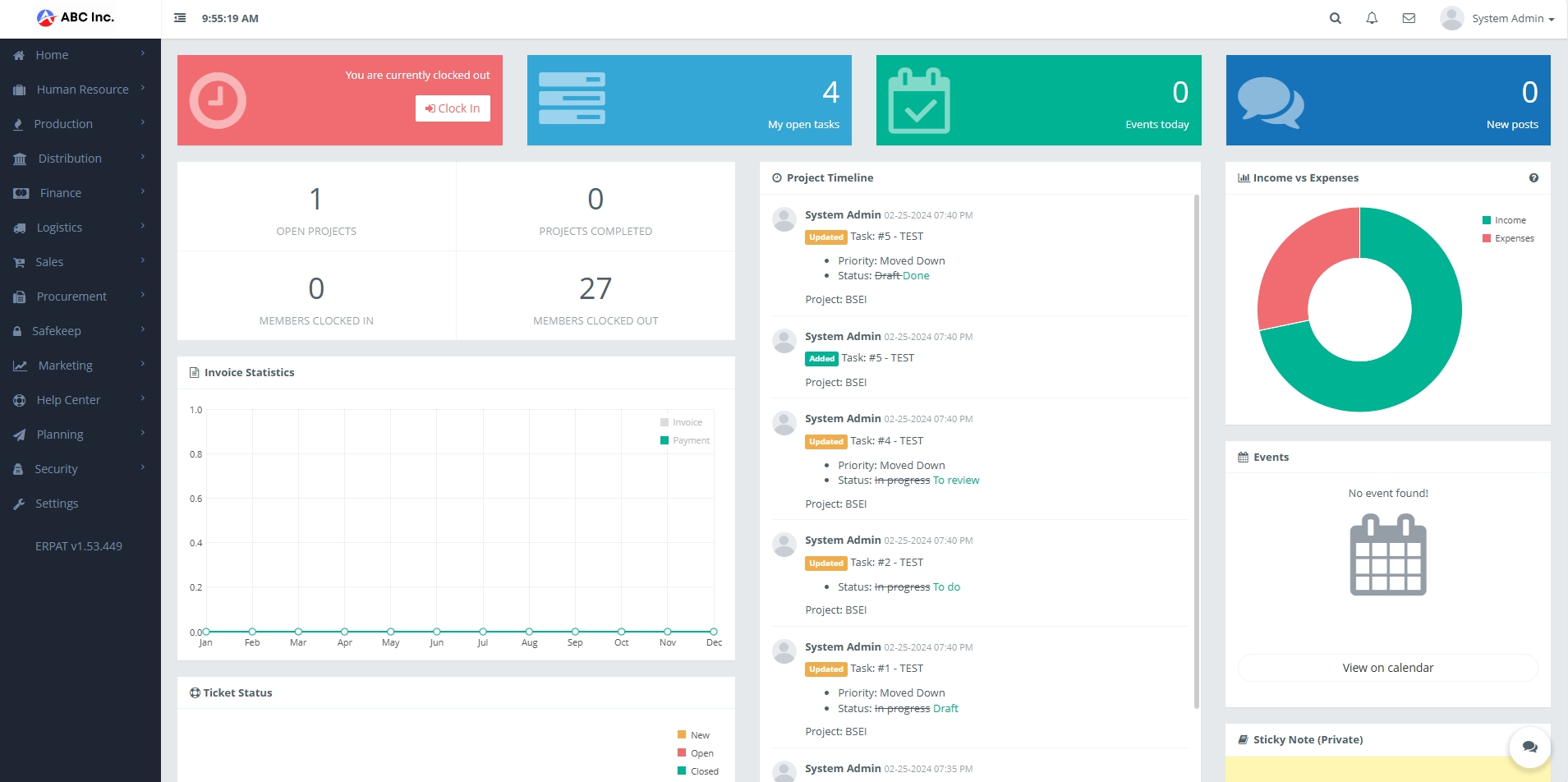
Task: Toggle Expenses in the donut chart legend
Action: pyautogui.click(x=1508, y=238)
